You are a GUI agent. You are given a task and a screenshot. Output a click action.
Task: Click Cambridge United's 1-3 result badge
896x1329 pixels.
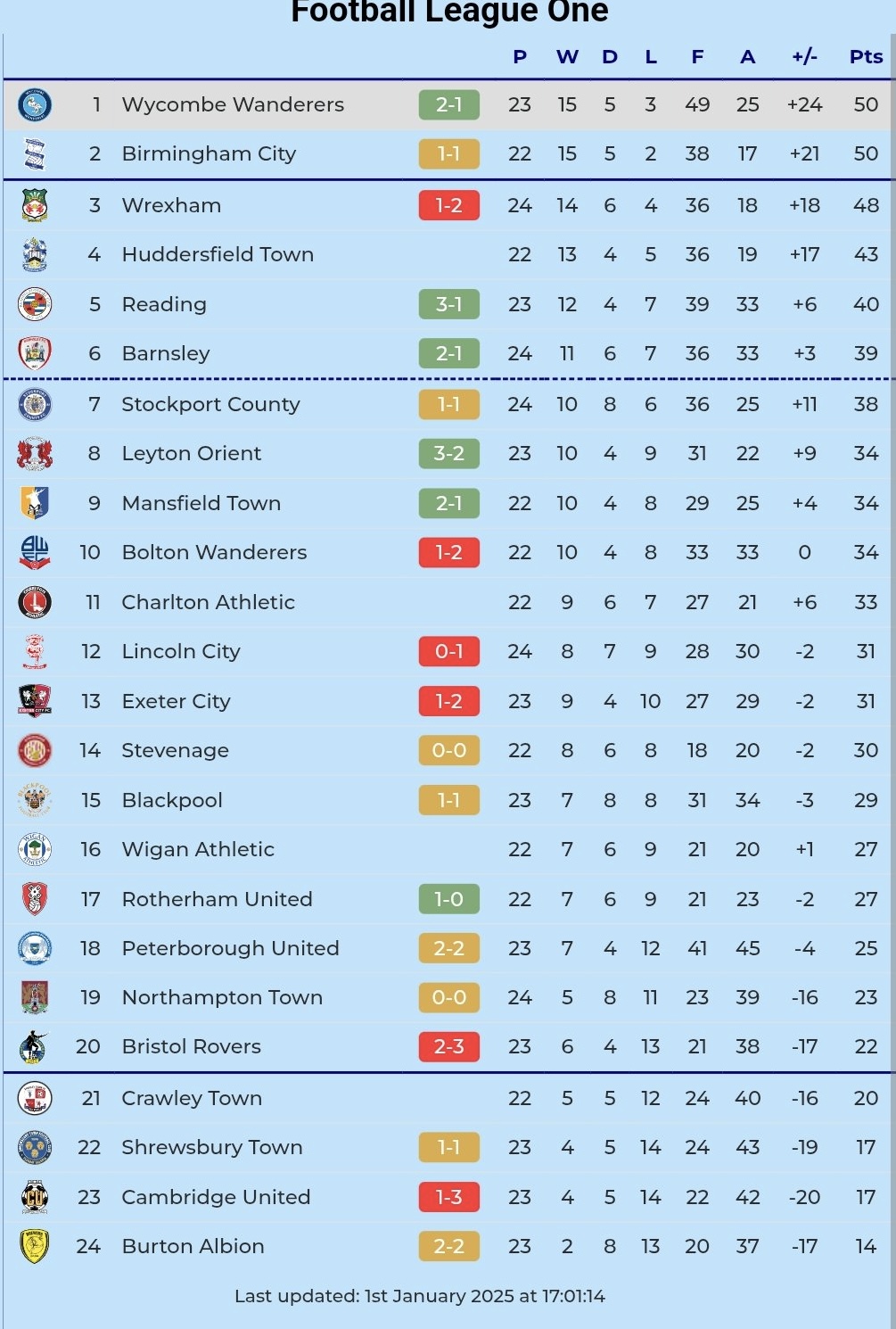(449, 1197)
